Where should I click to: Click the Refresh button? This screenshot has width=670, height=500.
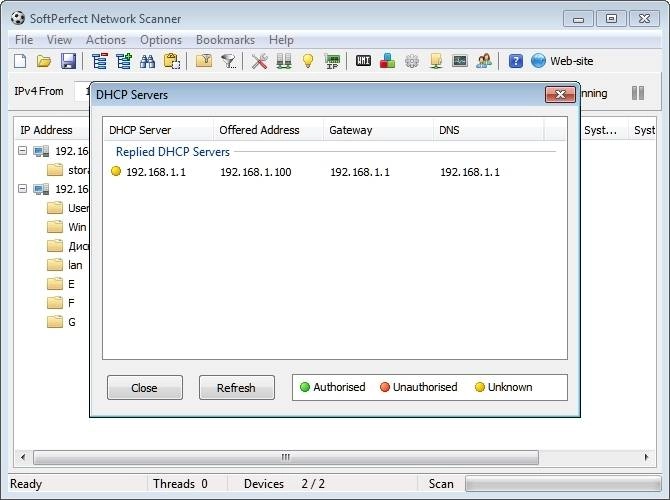pos(237,388)
